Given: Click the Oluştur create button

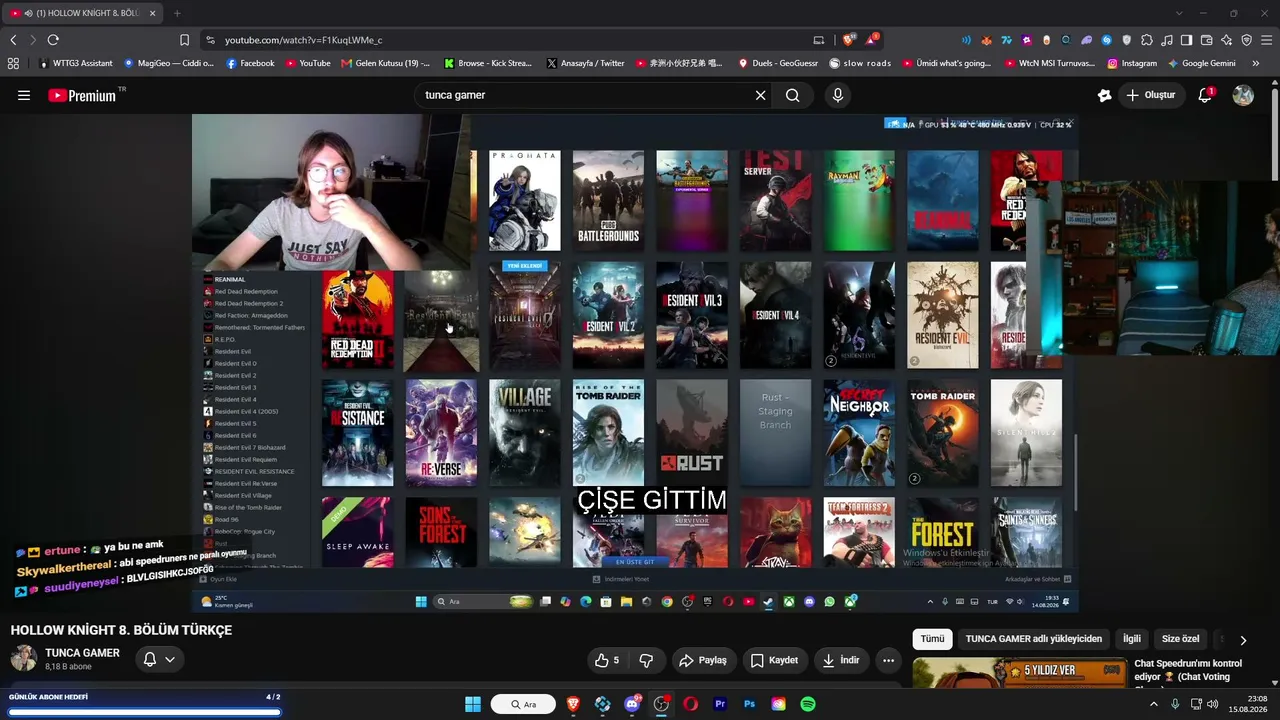Looking at the screenshot, I should pos(1150,95).
